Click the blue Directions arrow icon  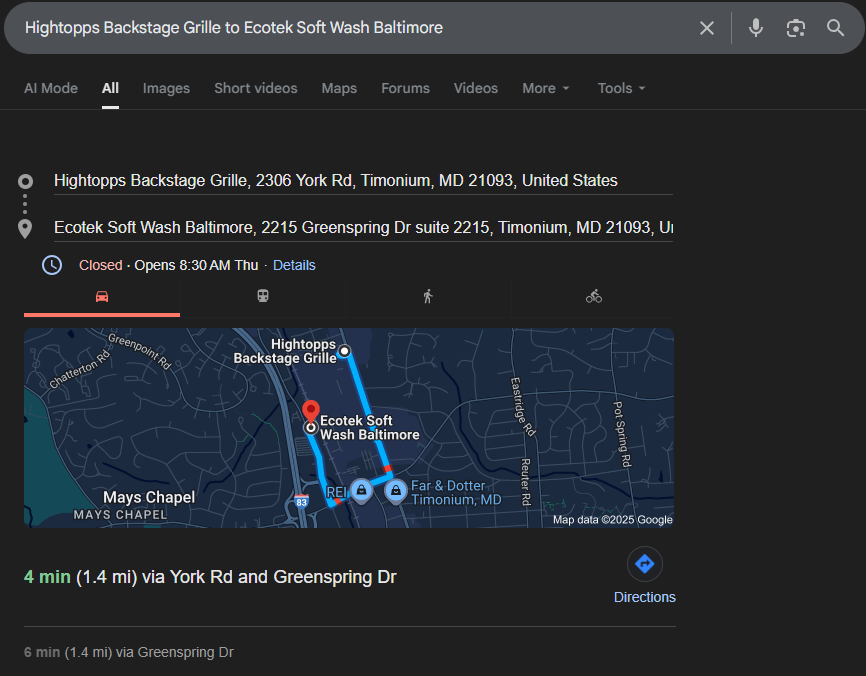click(644, 565)
